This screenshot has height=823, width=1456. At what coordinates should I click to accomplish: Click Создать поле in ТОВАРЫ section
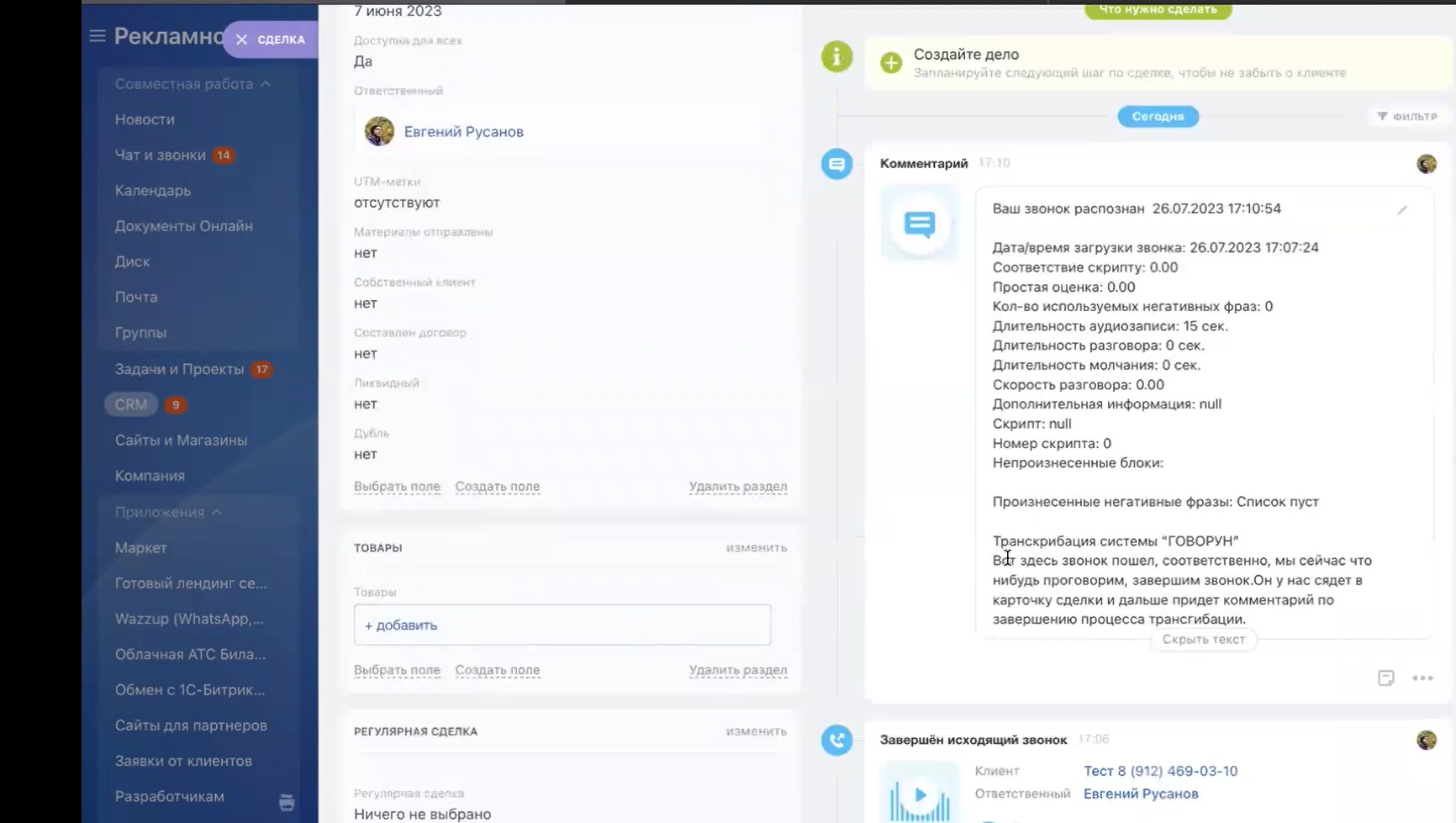(x=498, y=671)
